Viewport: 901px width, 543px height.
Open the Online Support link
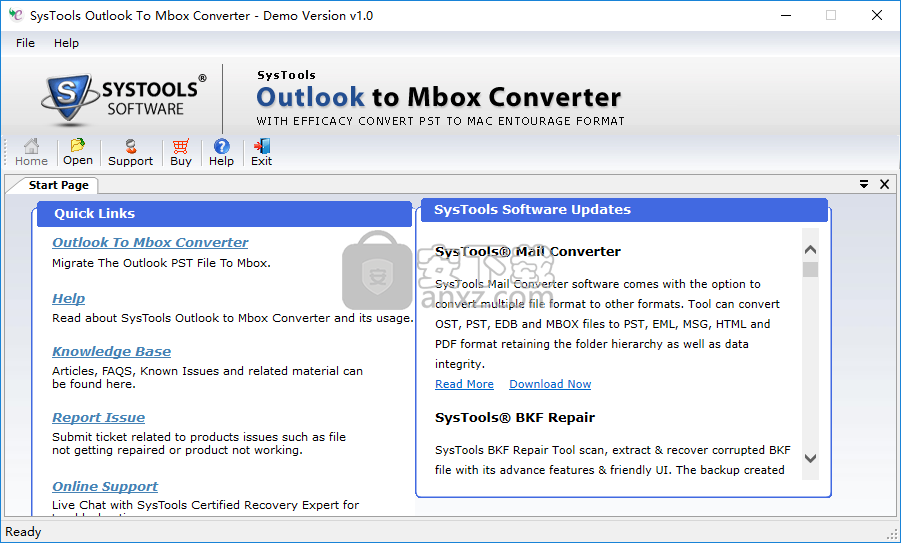[x=105, y=487]
